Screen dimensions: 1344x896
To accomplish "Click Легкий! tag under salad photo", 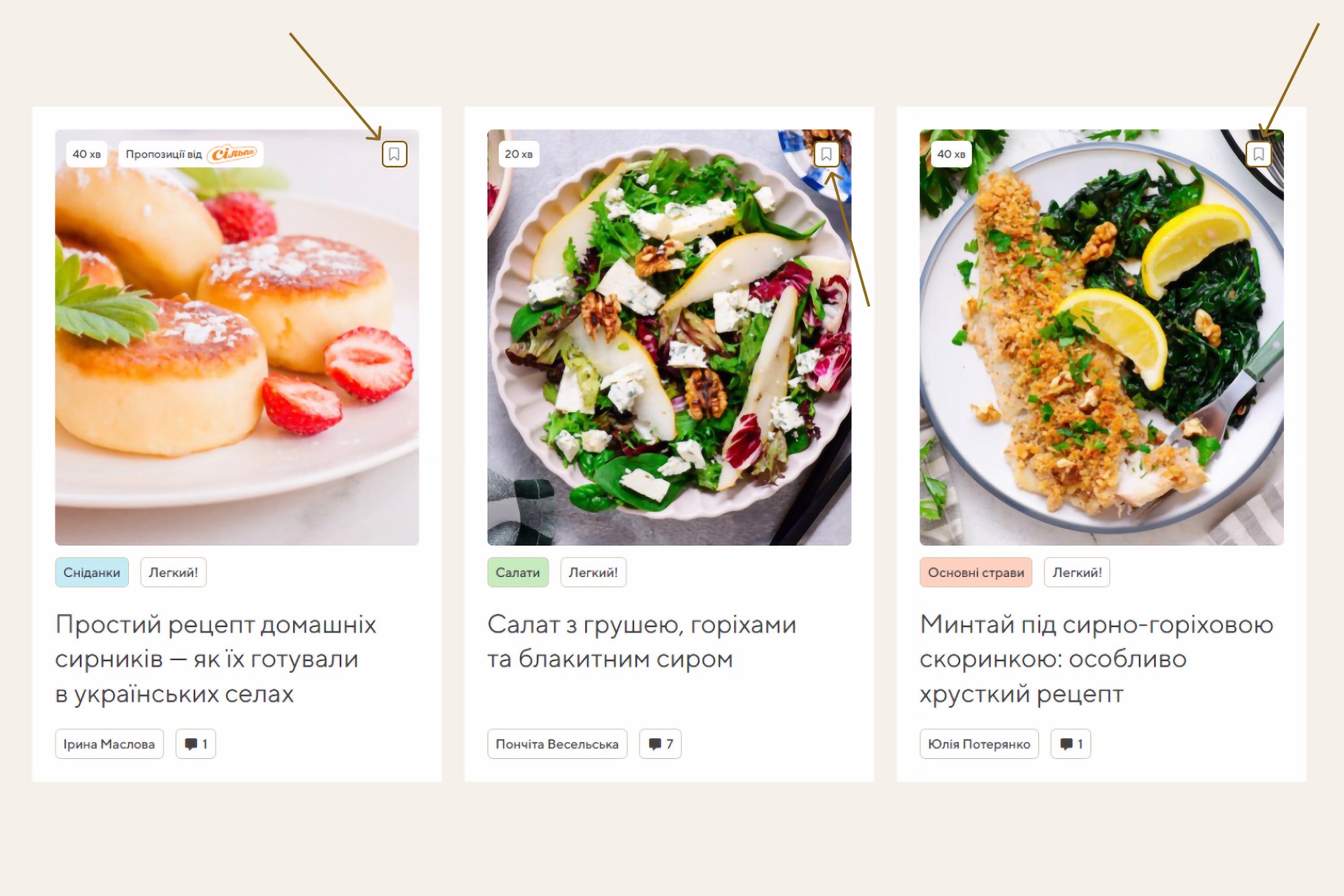I will tap(593, 572).
